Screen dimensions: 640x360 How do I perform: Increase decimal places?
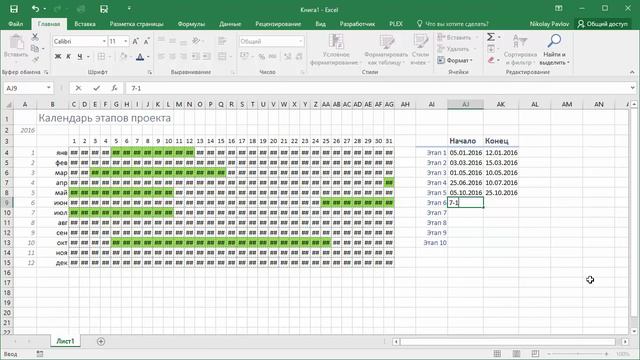coord(288,56)
